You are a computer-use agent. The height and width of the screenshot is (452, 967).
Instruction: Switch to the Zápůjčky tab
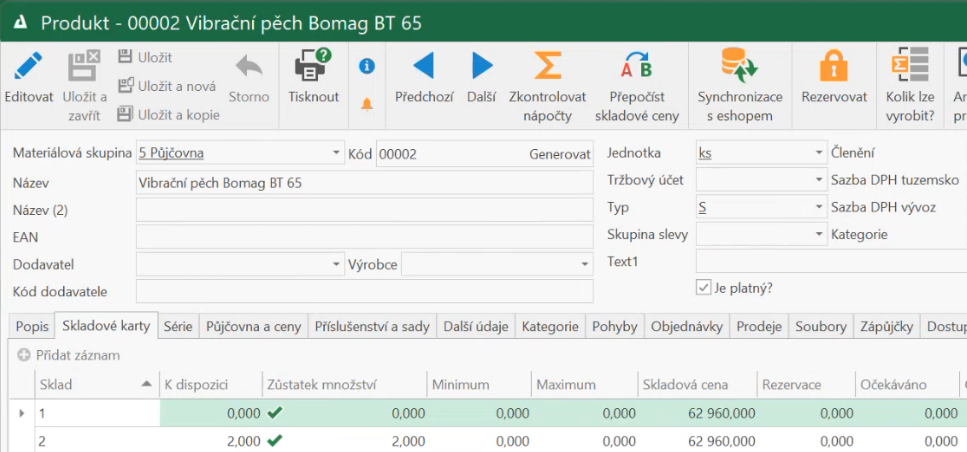[x=886, y=327]
